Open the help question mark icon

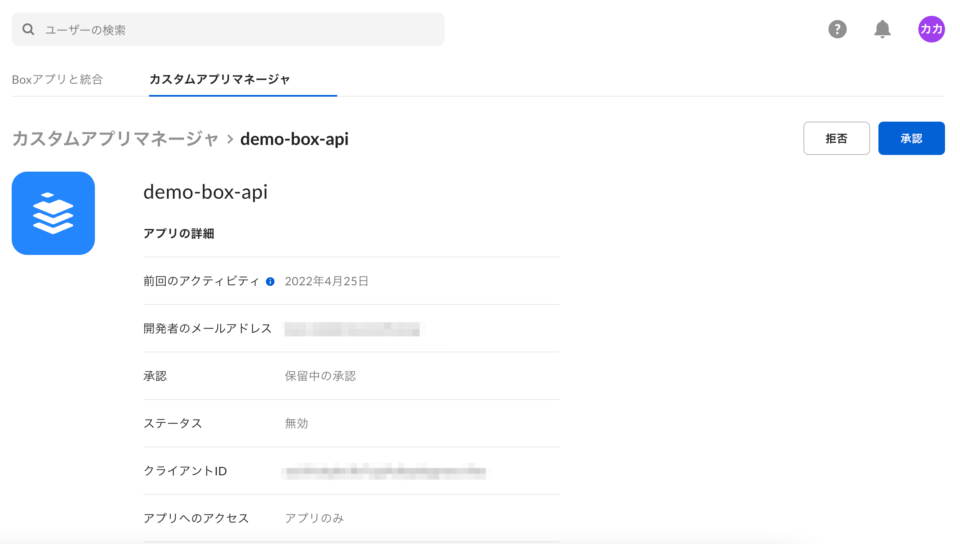838,30
